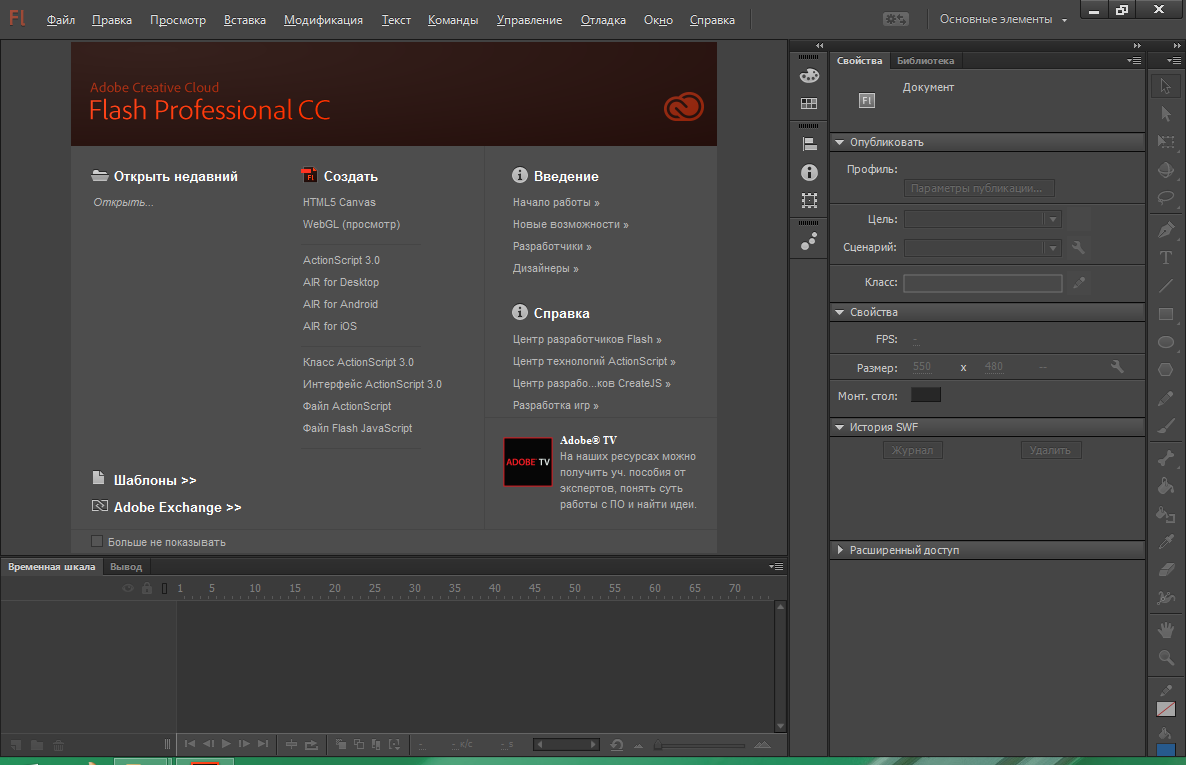The height and width of the screenshot is (765, 1186).
Task: Select the Oval tool
Action: click(1166, 342)
